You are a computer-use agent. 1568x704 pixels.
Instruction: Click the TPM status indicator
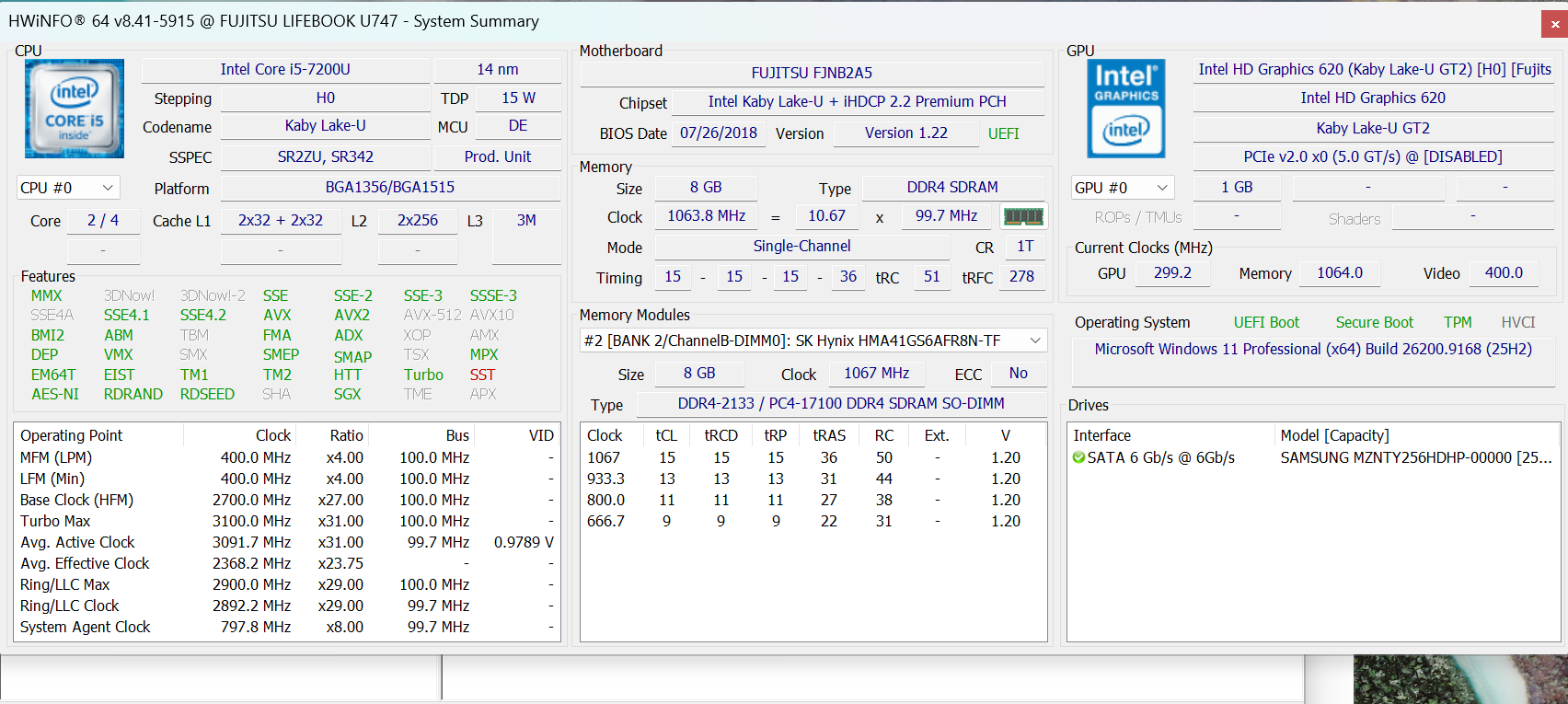pyautogui.click(x=1458, y=322)
